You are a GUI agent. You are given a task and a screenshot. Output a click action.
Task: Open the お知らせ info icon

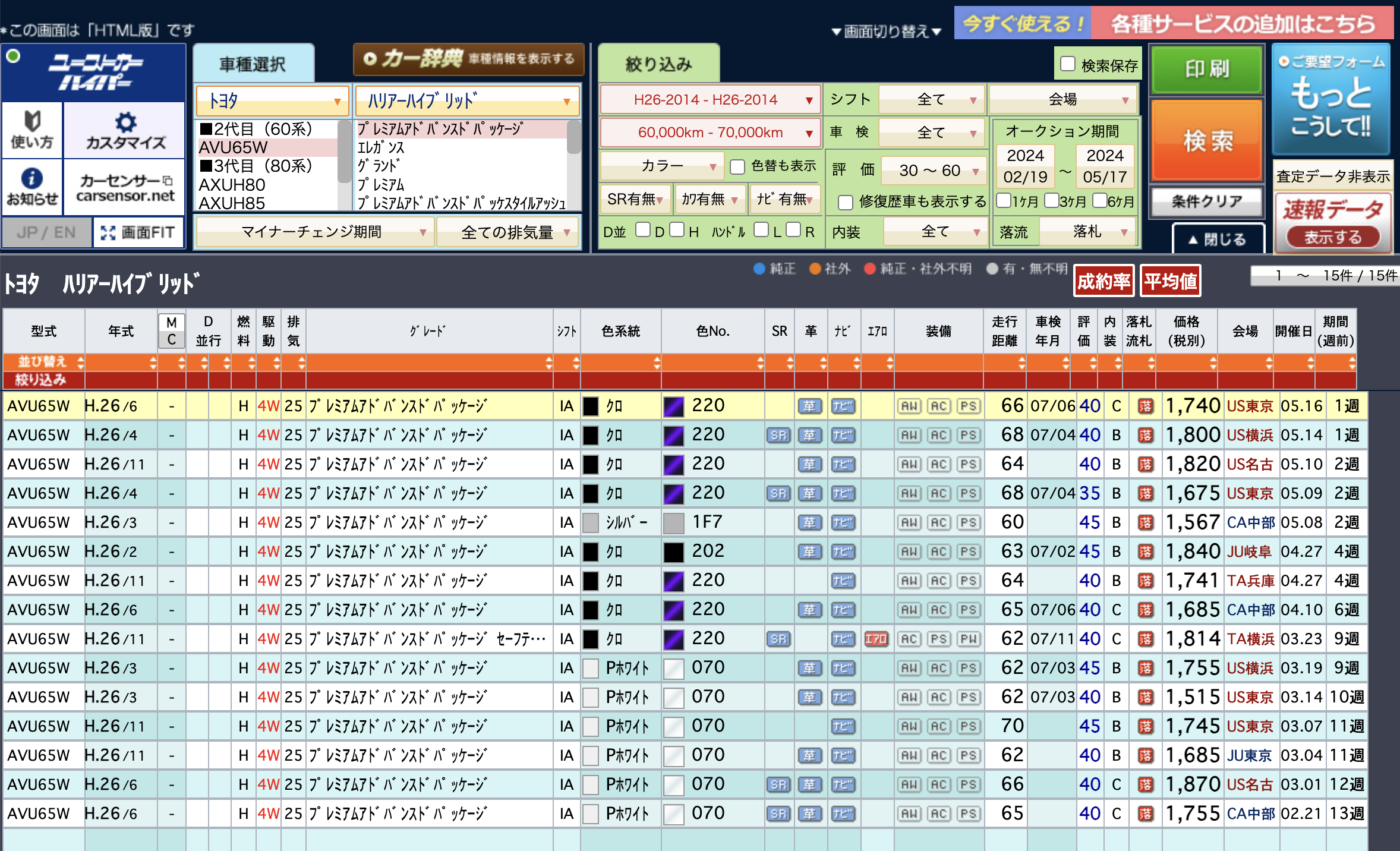coord(32,187)
